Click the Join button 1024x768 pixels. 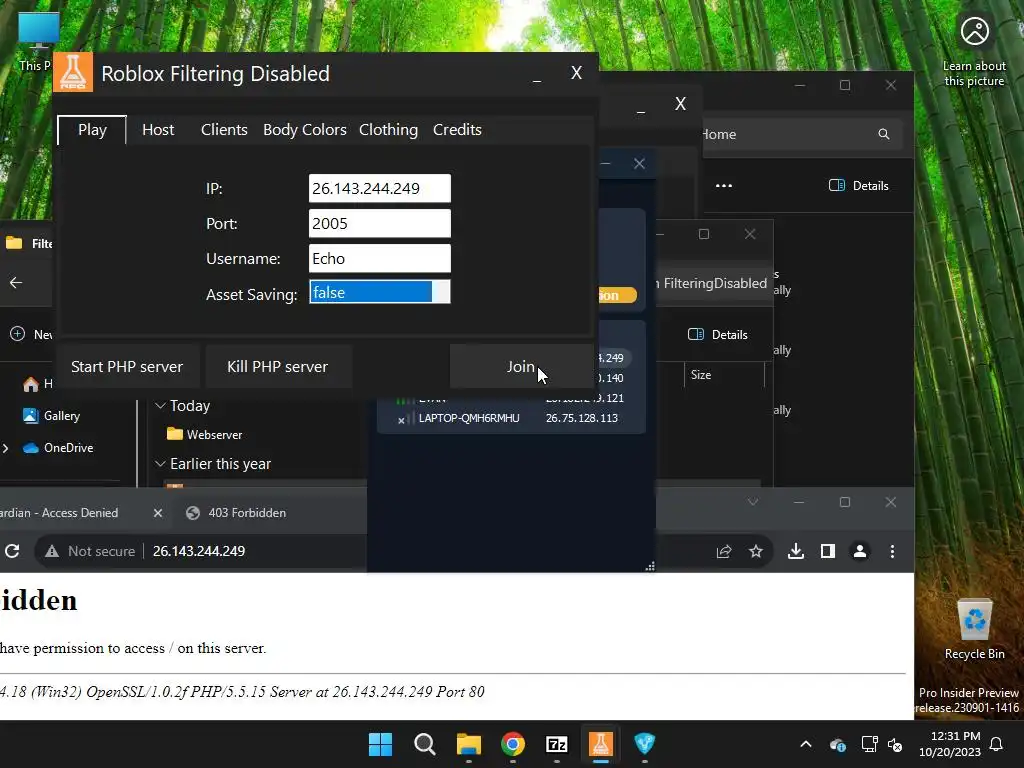[520, 366]
